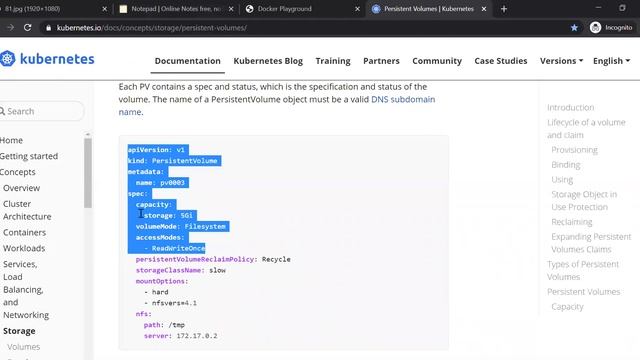Jump to Provisioning section
This screenshot has width=640, height=360.
point(574,150)
